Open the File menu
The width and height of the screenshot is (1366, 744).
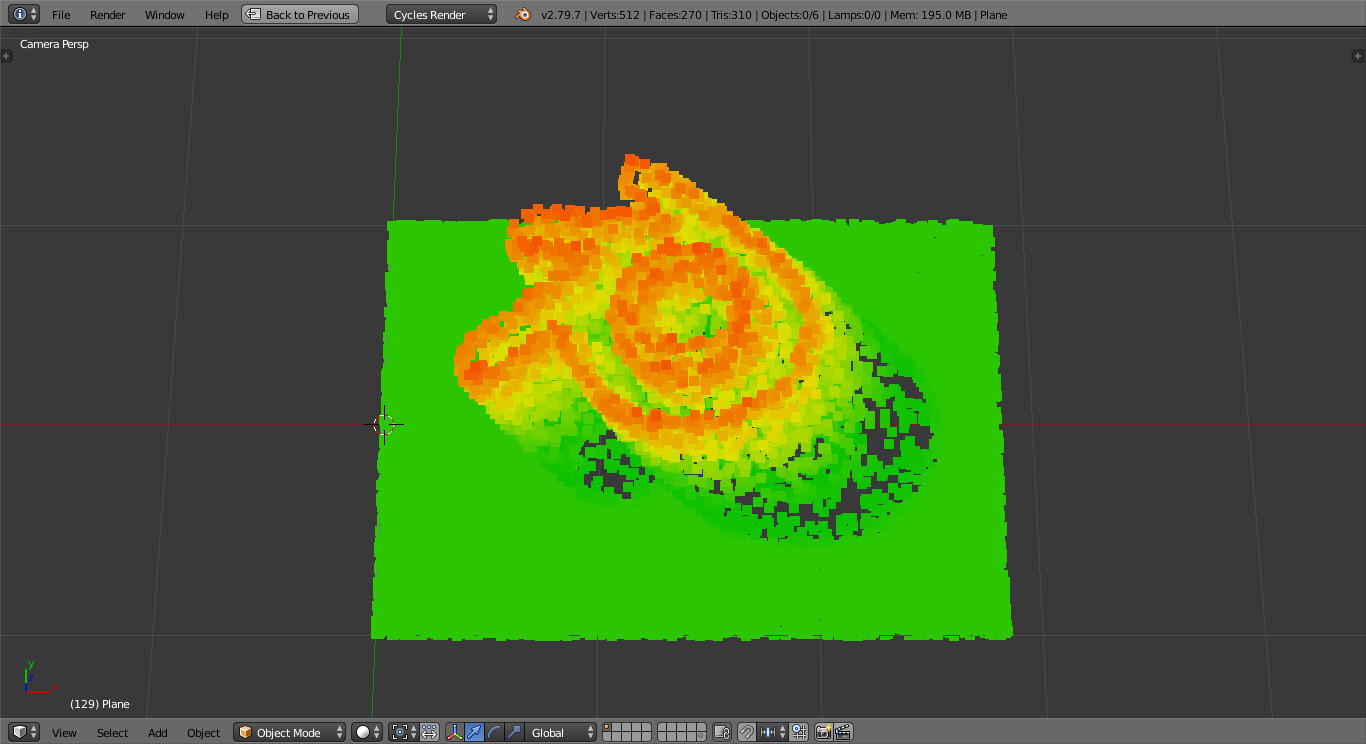click(61, 14)
